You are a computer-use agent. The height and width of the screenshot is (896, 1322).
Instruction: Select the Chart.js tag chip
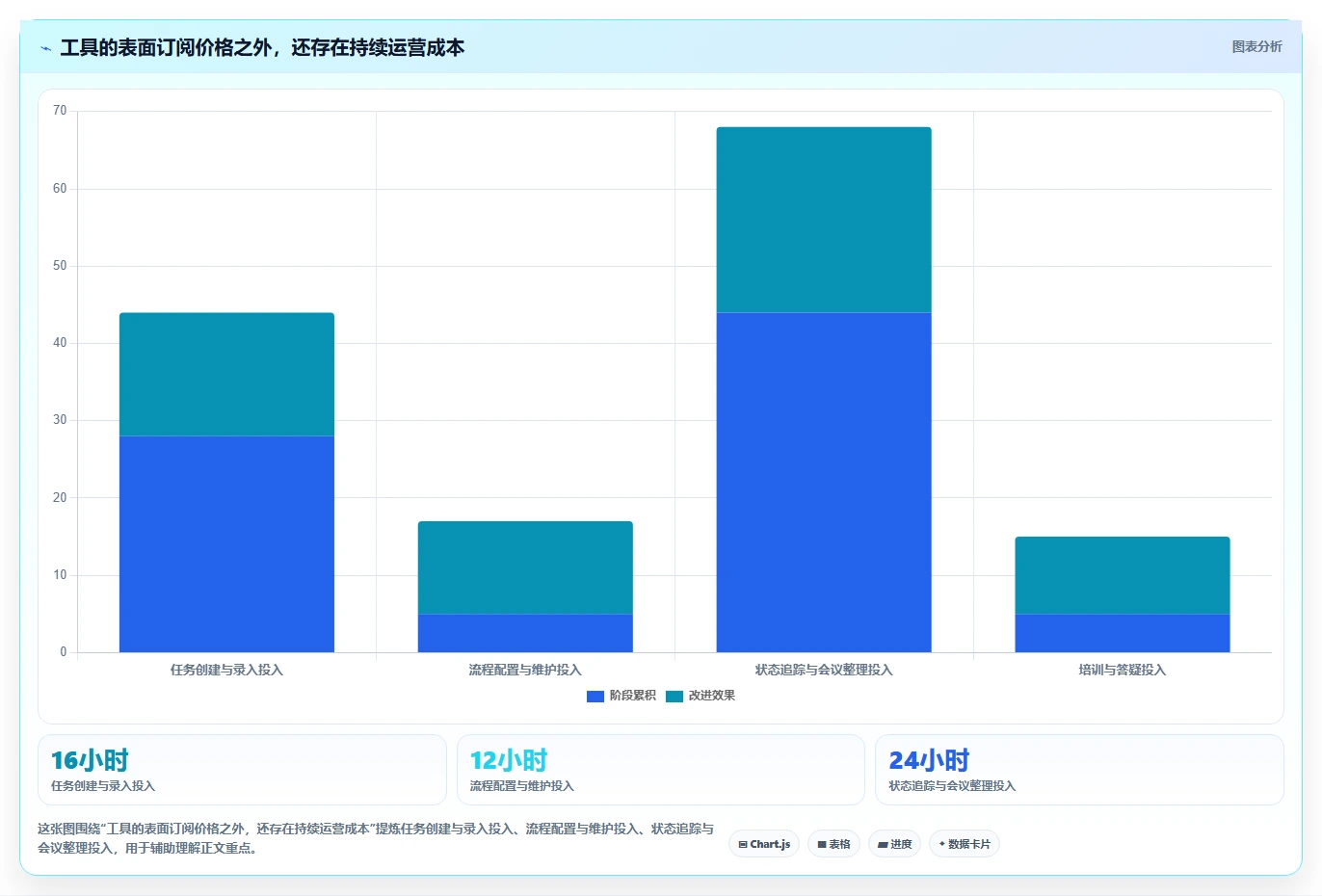pyautogui.click(x=764, y=844)
